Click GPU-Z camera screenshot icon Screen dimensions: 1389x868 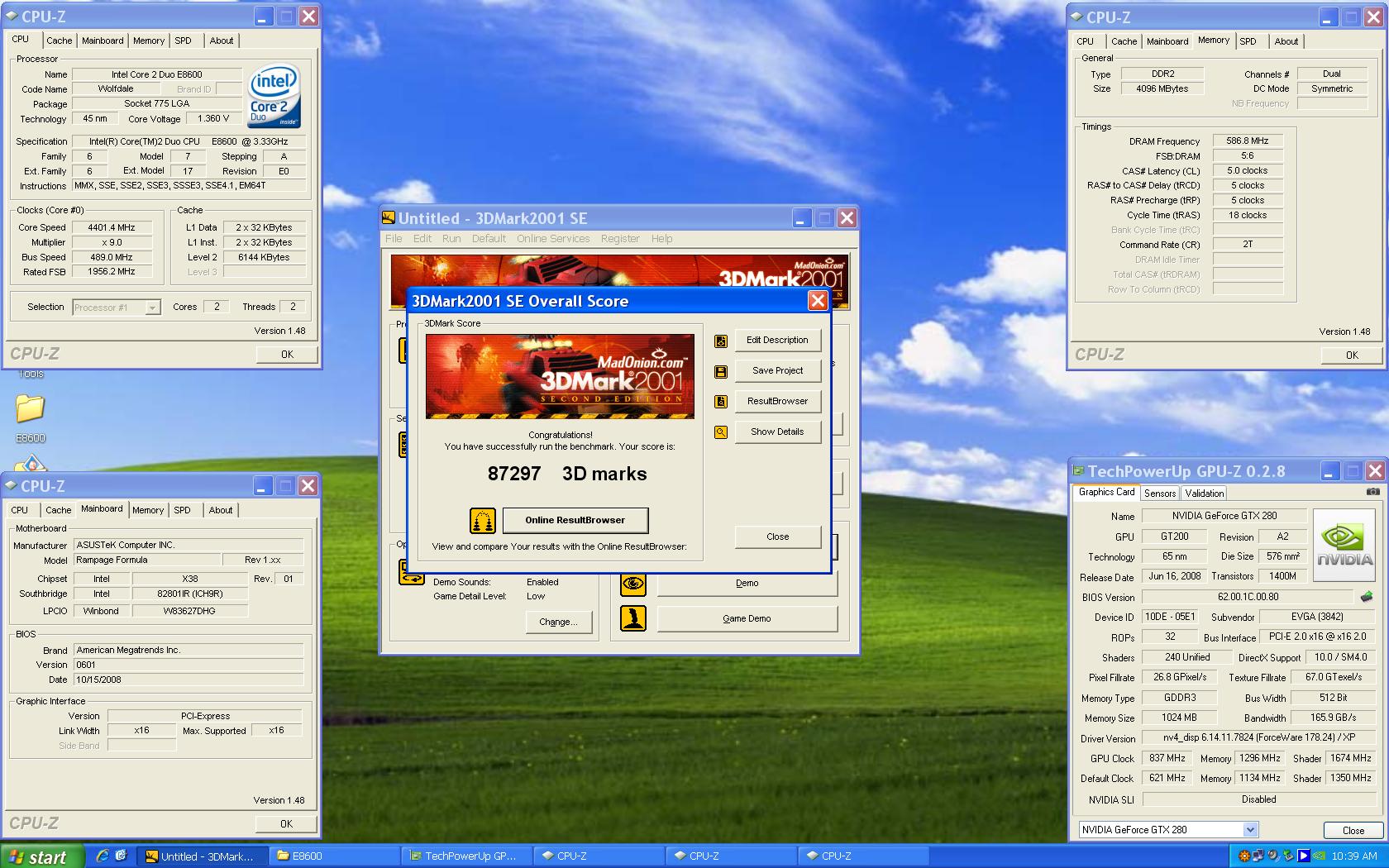pos(1372,492)
